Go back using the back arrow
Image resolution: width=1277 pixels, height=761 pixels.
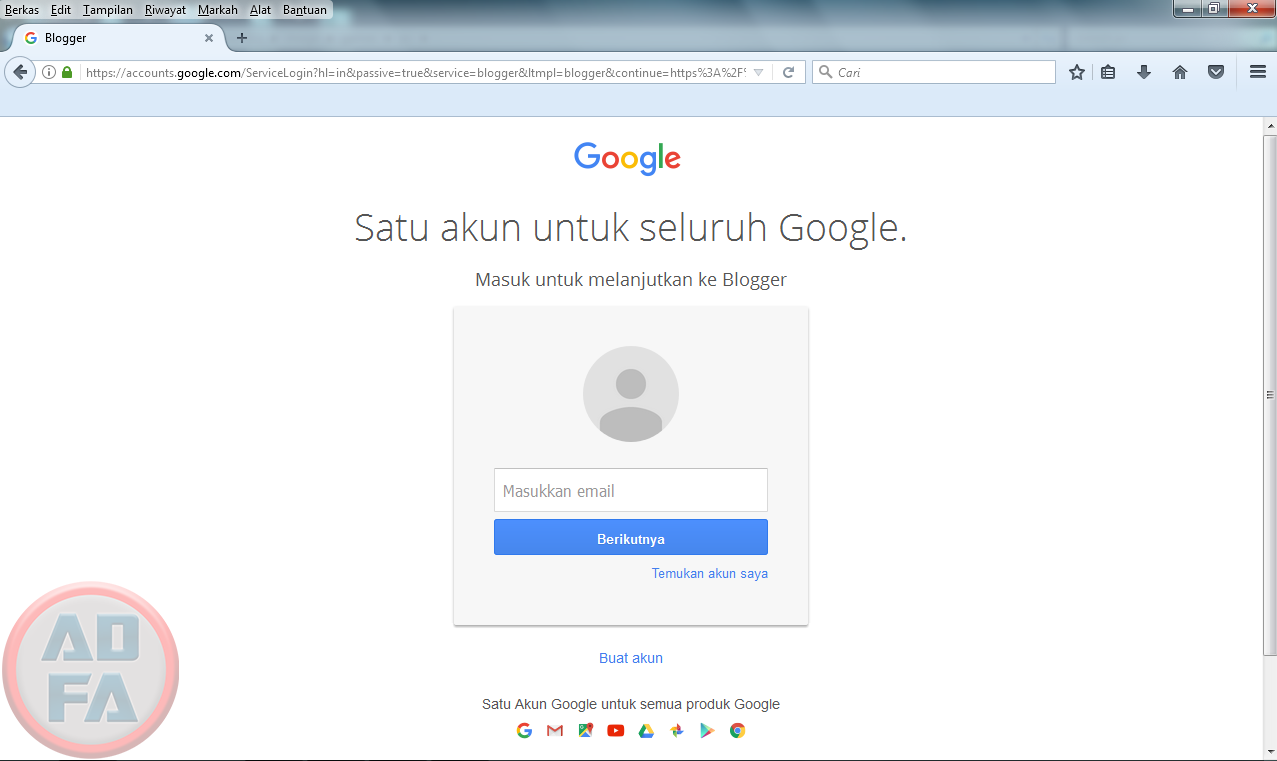(19, 72)
